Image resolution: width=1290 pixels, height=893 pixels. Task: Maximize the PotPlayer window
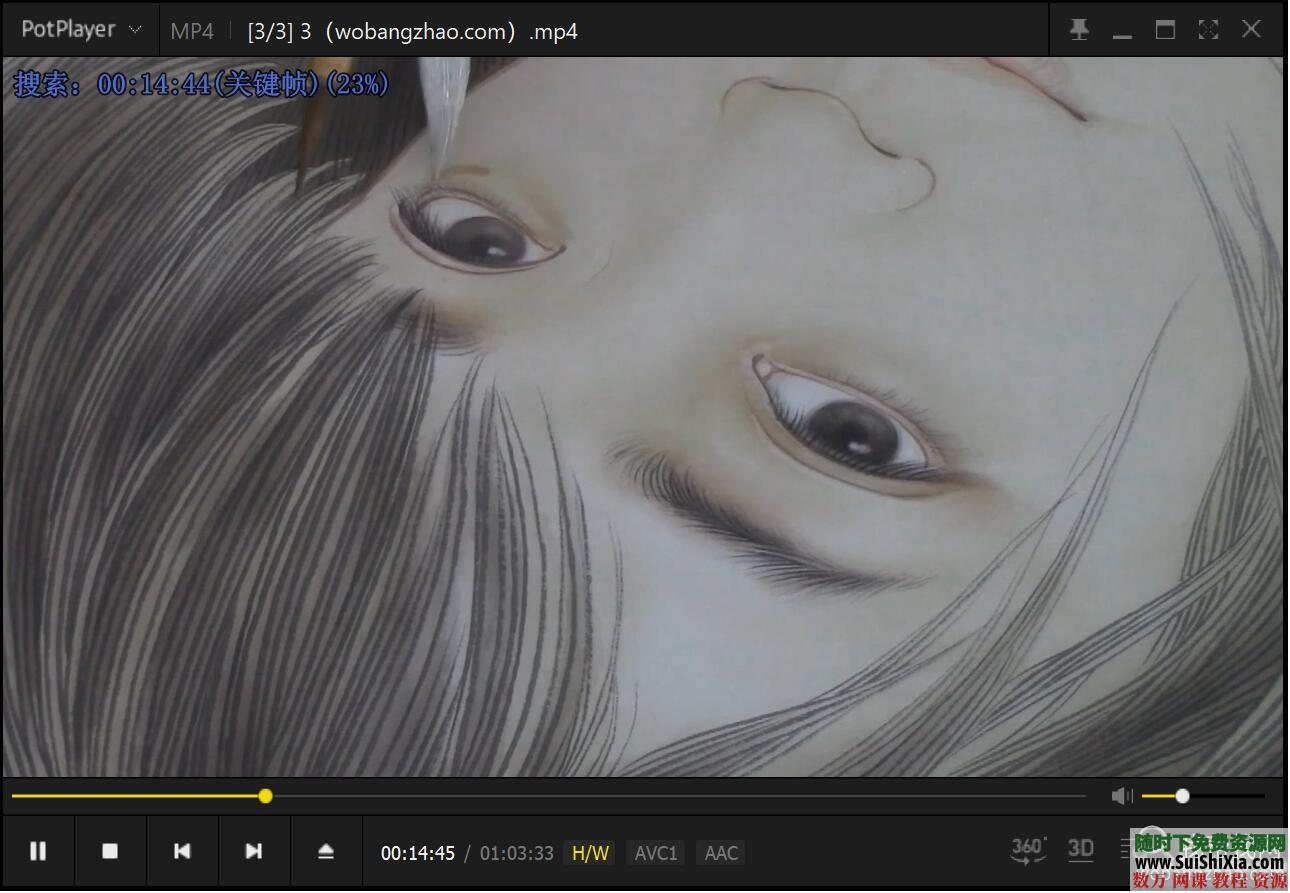pyautogui.click(x=1165, y=30)
